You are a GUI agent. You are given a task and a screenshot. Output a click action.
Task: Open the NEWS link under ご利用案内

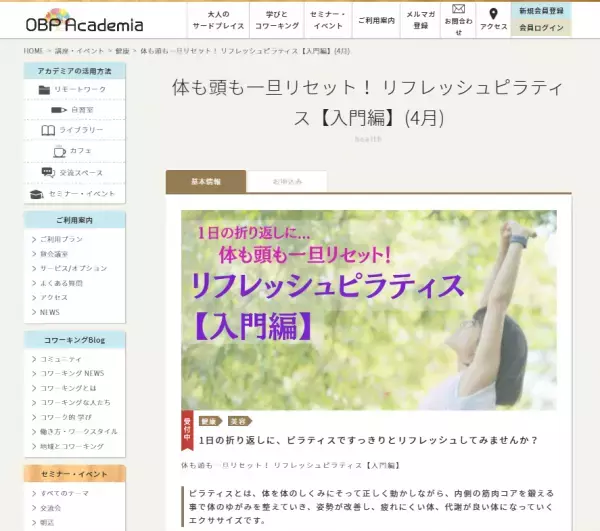coord(50,312)
